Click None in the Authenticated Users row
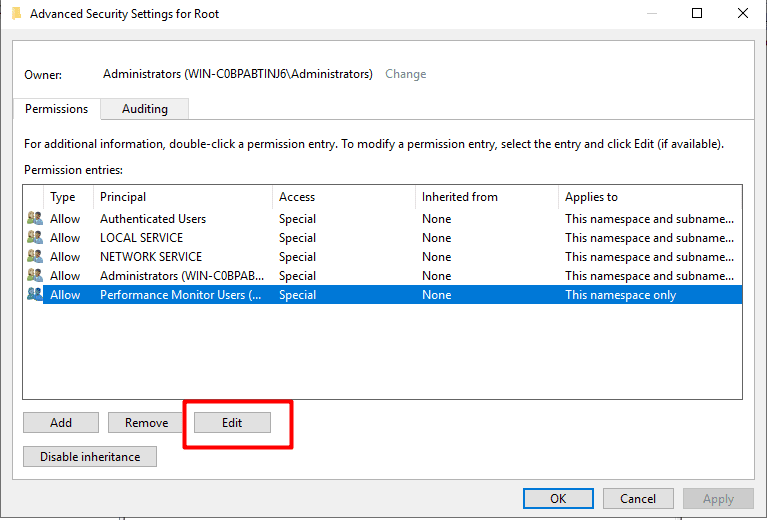 pyautogui.click(x=436, y=219)
